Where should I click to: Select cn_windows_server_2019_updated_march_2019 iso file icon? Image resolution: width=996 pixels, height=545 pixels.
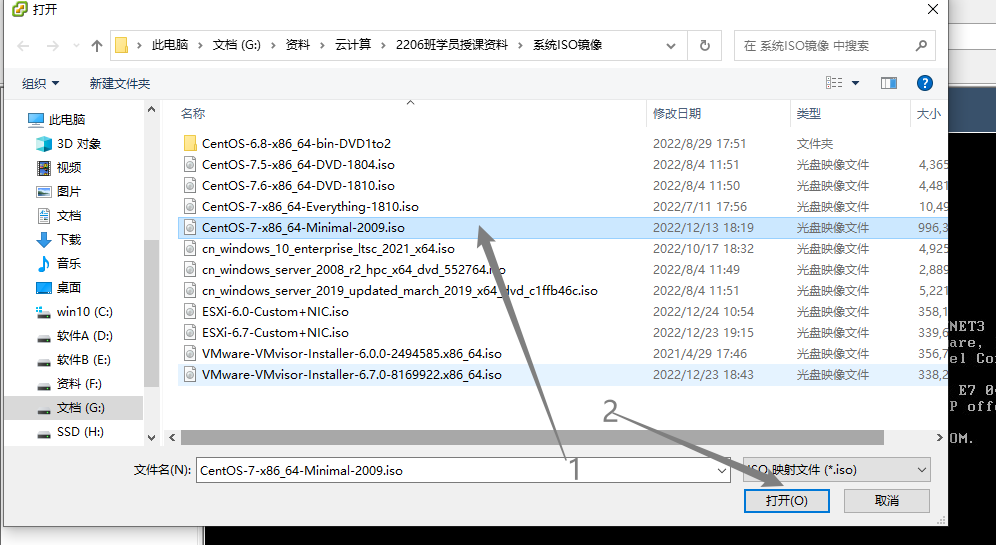189,290
